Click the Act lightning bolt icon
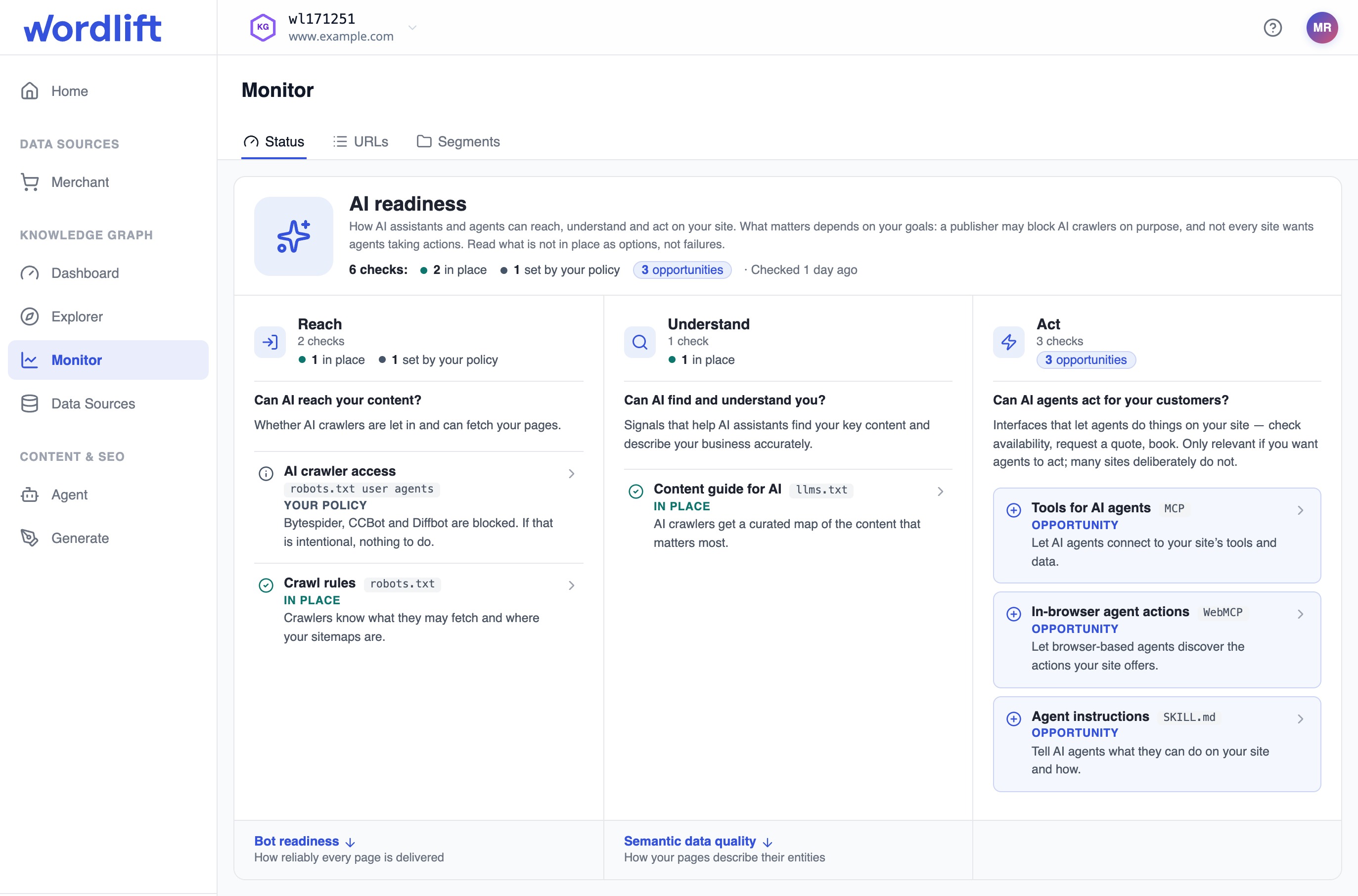1358x896 pixels. [x=1009, y=342]
